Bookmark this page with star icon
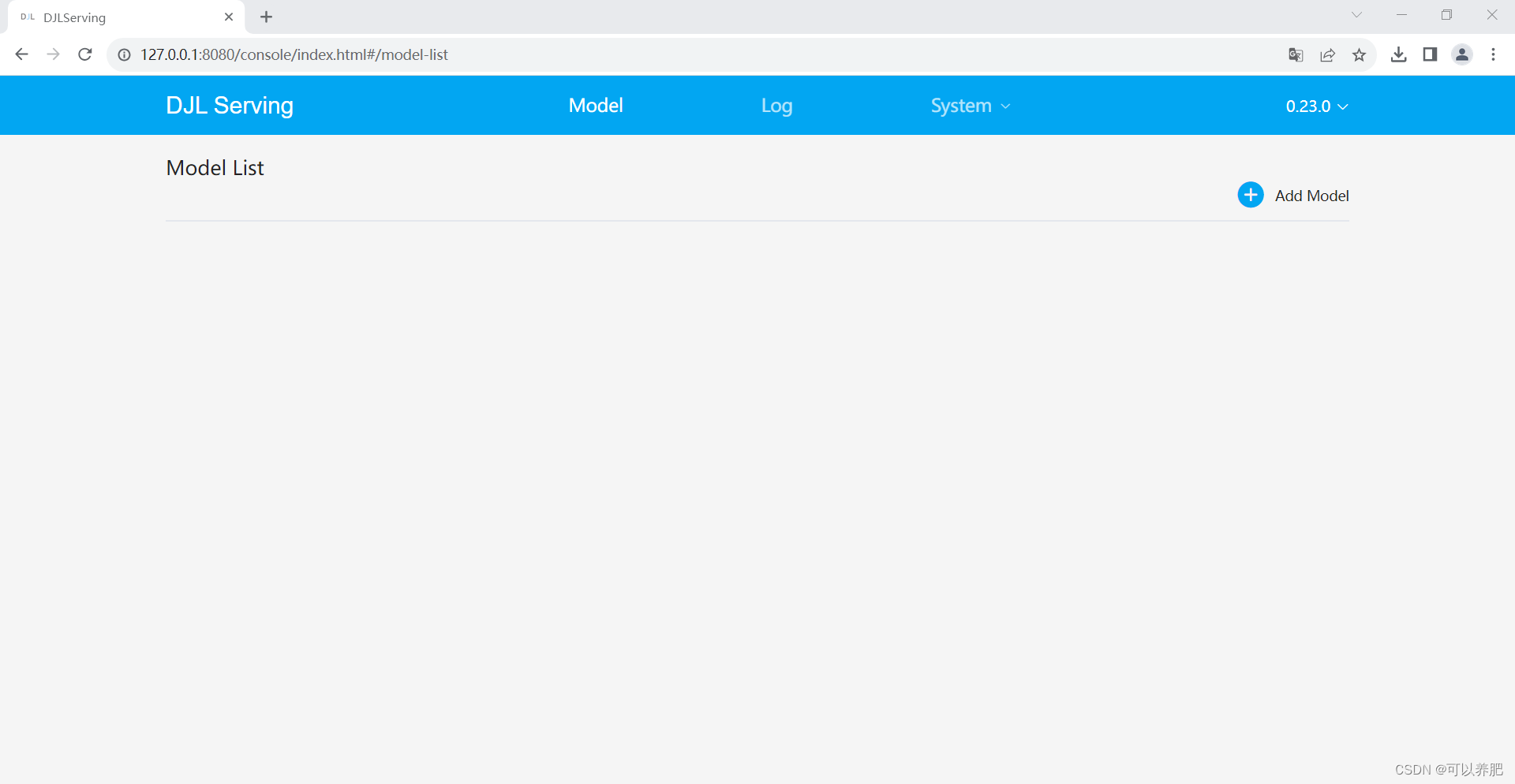 point(1359,54)
